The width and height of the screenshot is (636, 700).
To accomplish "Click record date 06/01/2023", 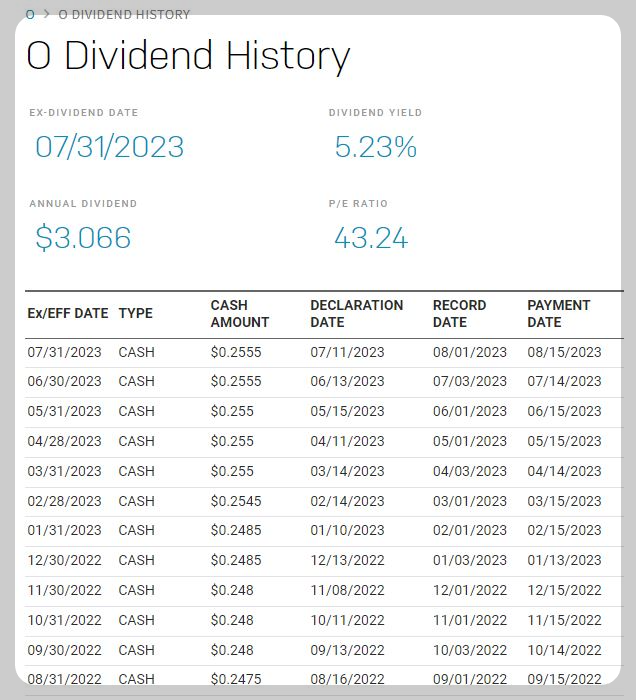I will click(470, 411).
